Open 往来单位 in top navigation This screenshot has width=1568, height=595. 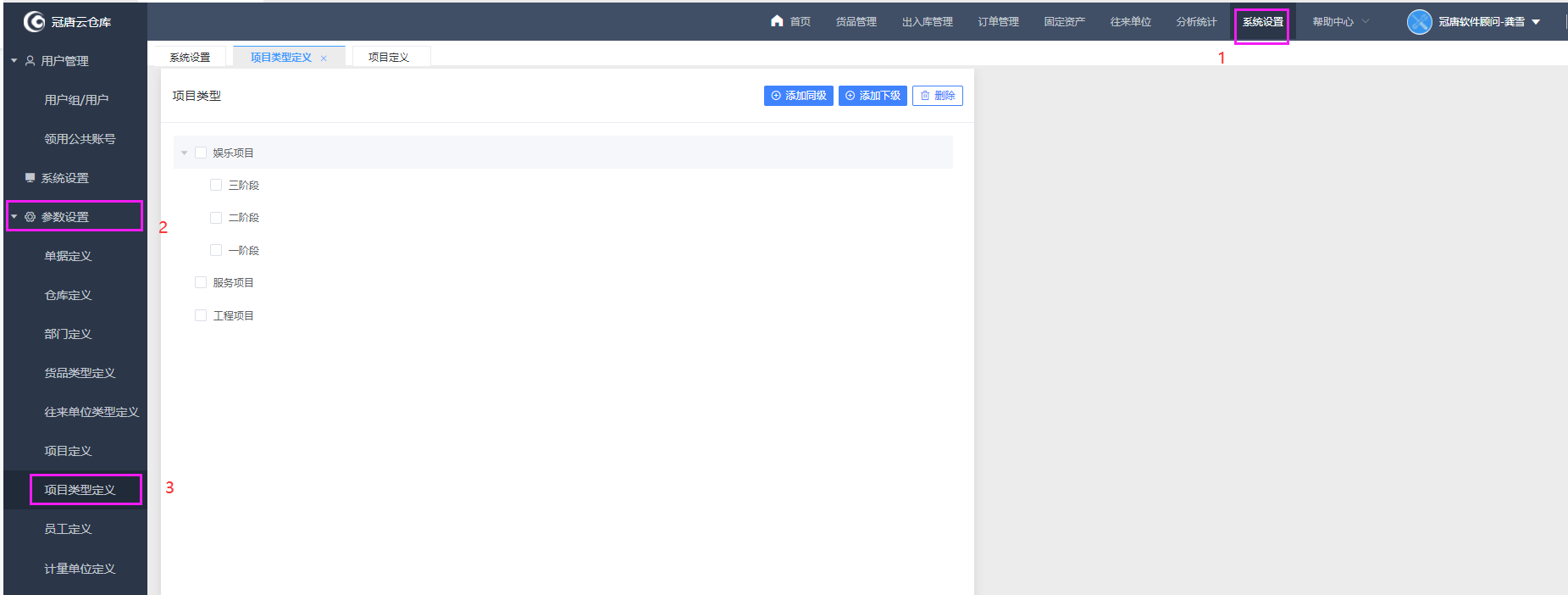coord(1131,22)
